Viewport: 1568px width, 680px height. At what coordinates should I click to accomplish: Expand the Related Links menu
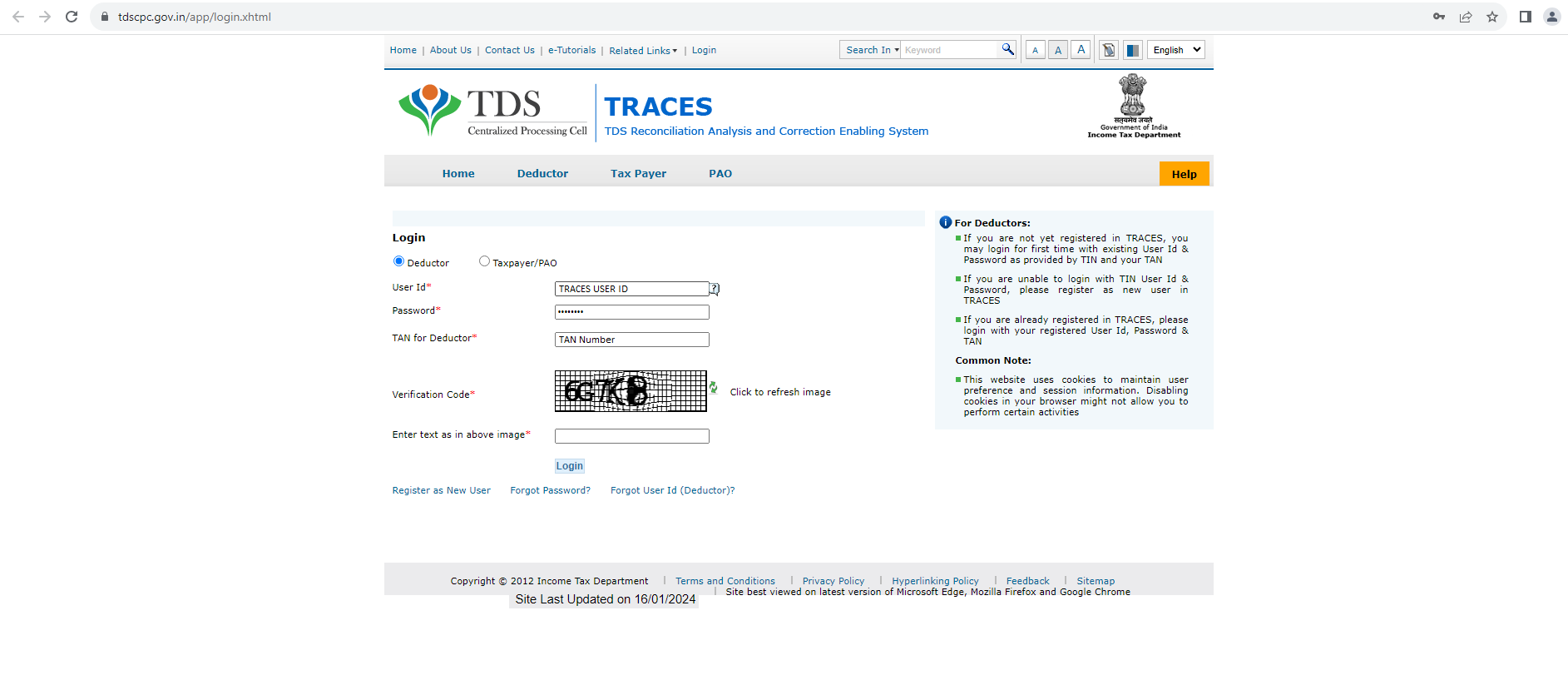[x=643, y=51]
